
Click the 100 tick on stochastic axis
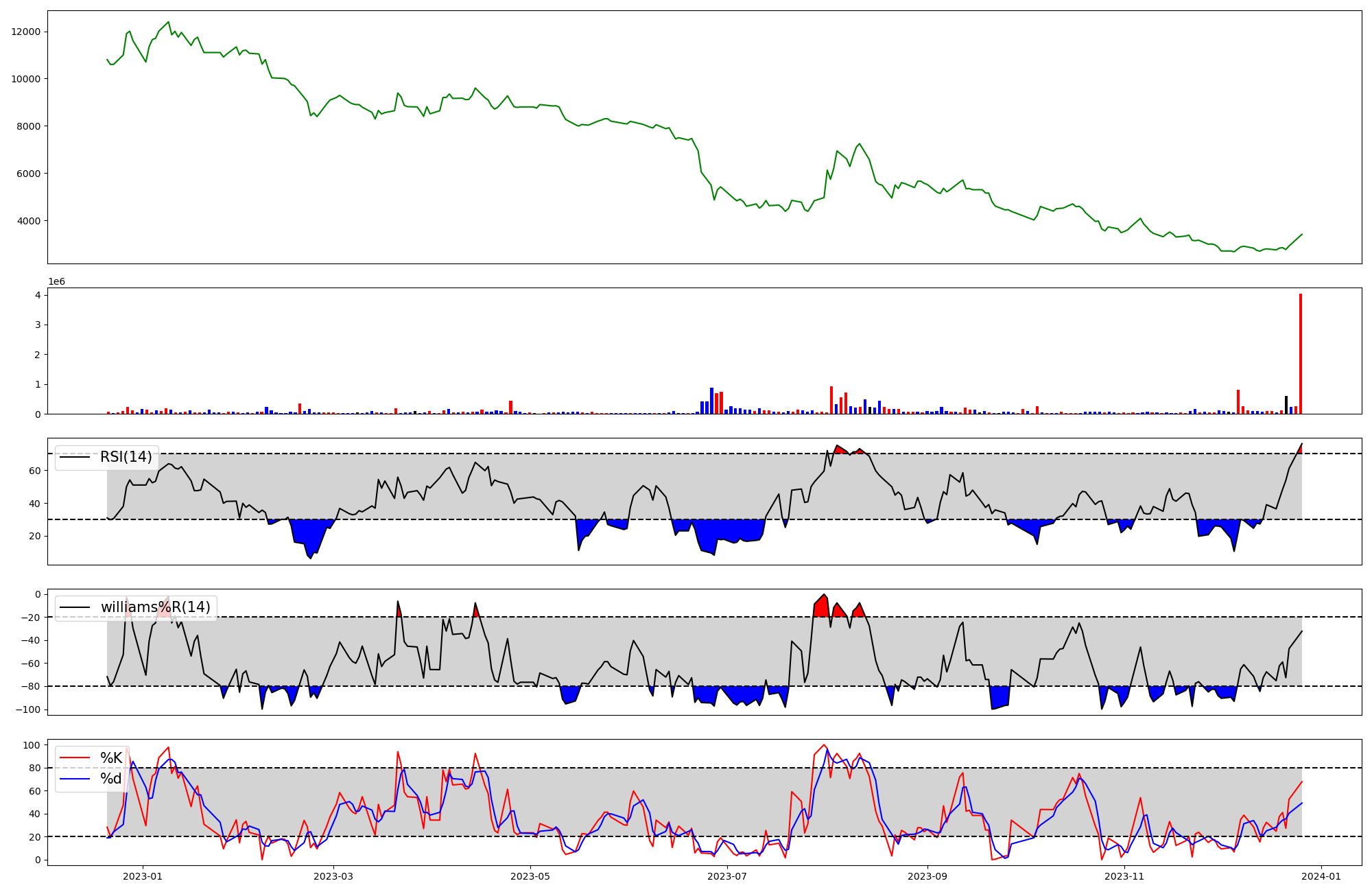(32, 745)
